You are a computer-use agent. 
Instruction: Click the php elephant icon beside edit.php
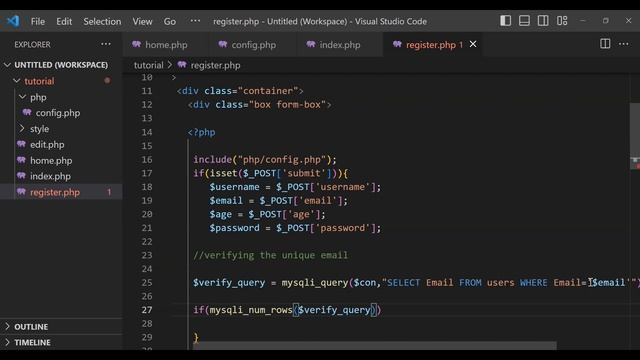(21, 144)
